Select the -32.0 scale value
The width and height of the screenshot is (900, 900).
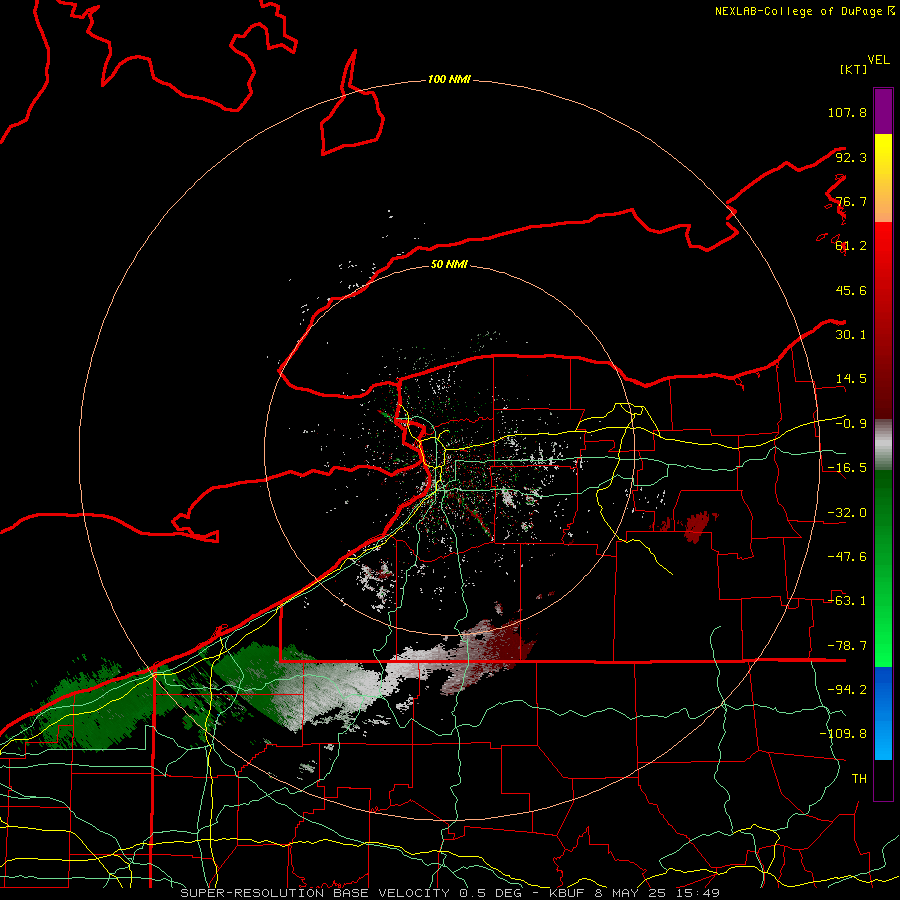(x=847, y=513)
